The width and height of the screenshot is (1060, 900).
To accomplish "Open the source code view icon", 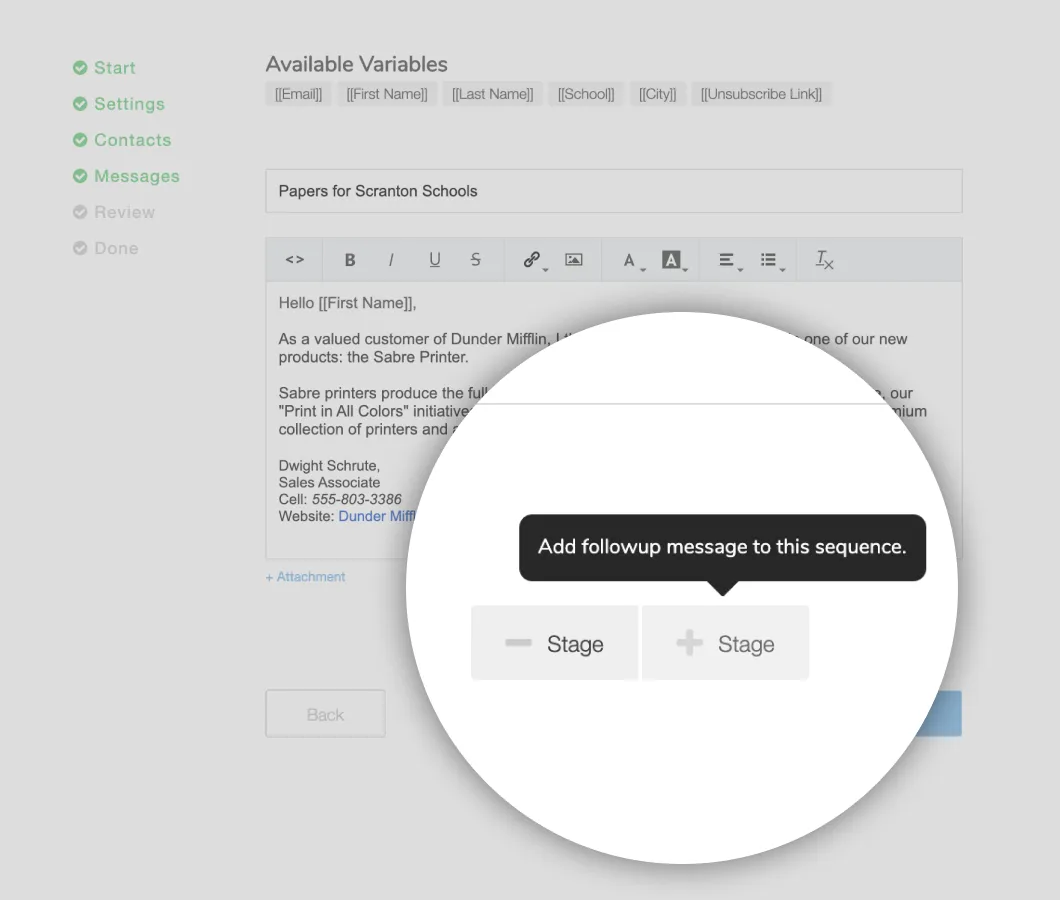I will click(295, 260).
